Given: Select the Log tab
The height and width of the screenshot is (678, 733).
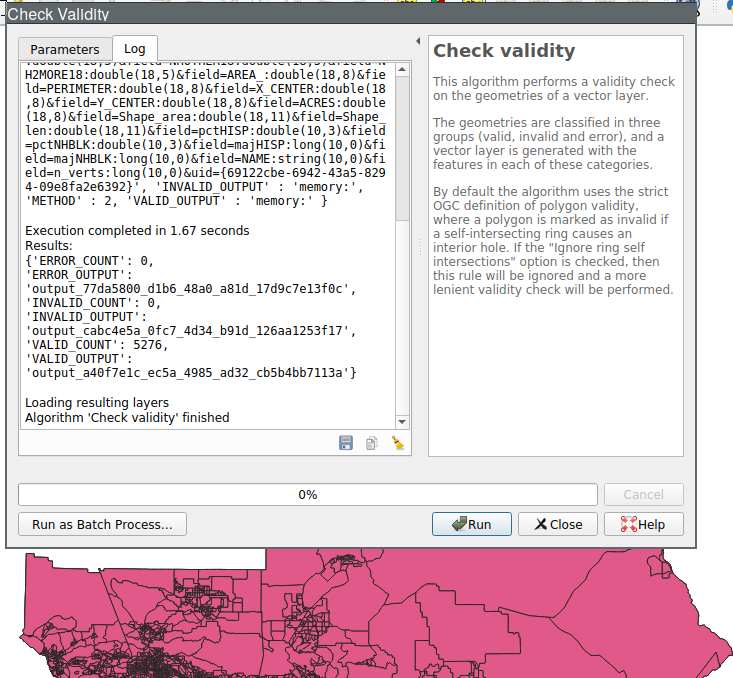Looking at the screenshot, I should (134, 49).
